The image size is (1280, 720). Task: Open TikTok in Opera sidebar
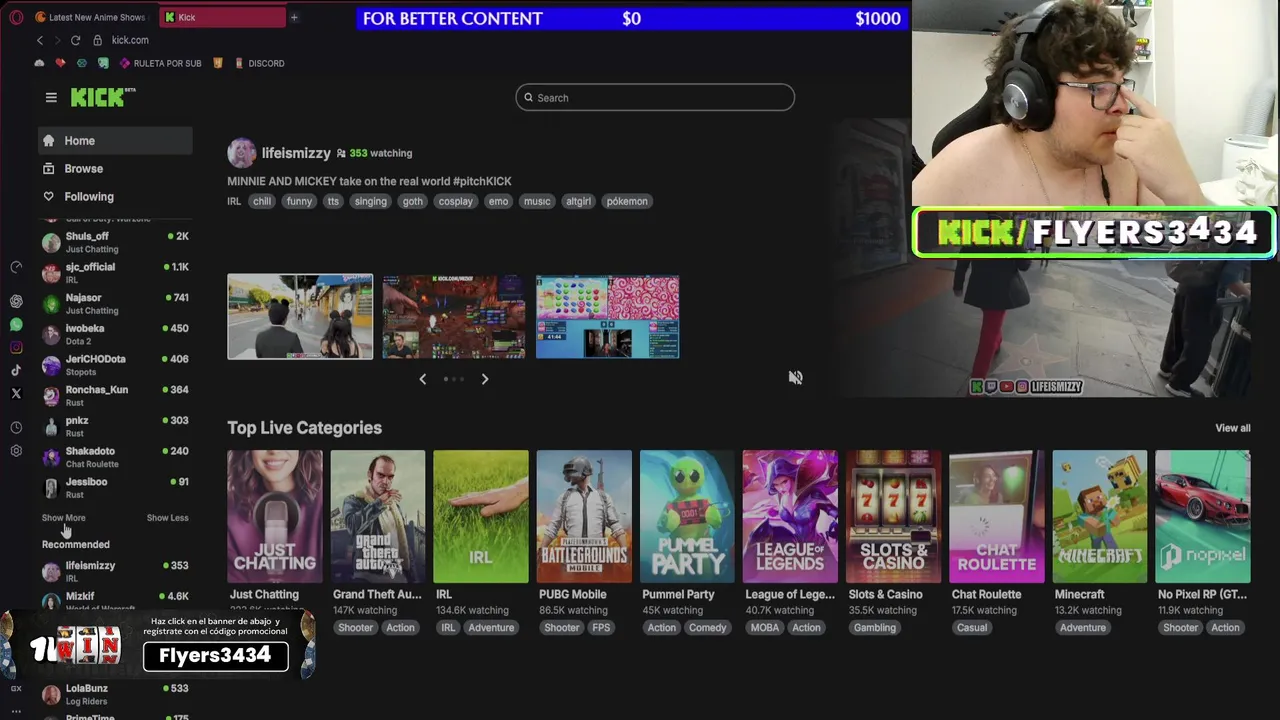[16, 370]
